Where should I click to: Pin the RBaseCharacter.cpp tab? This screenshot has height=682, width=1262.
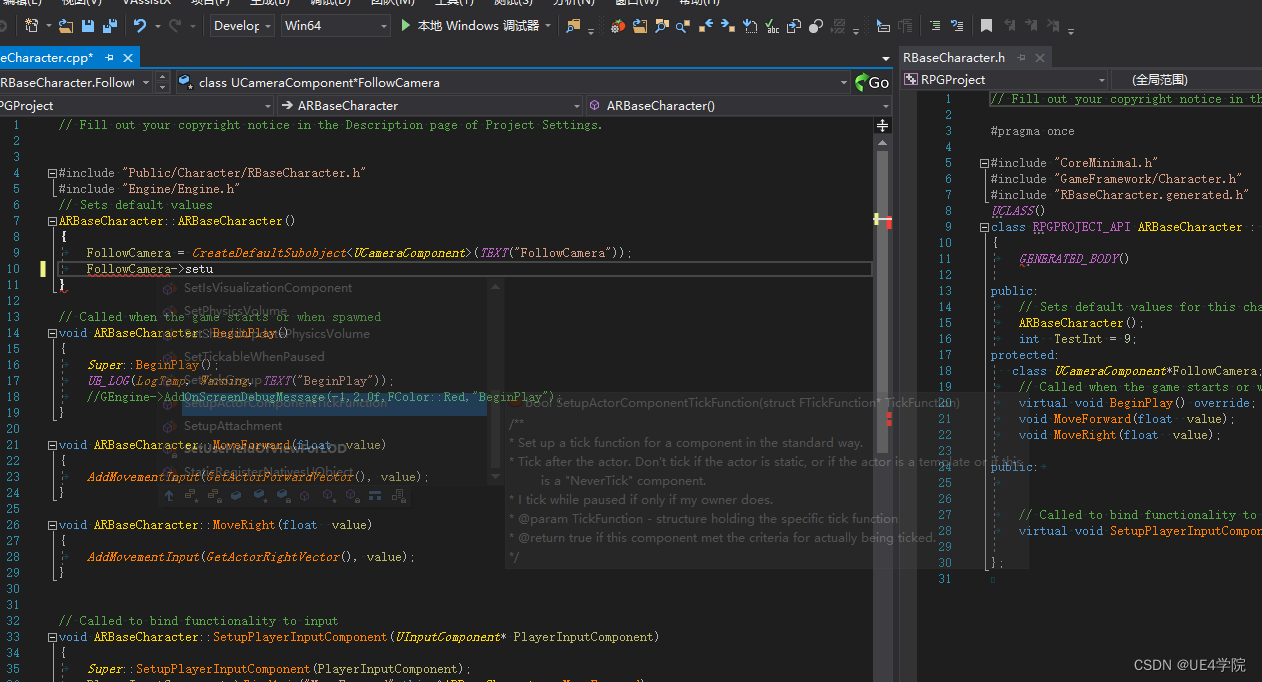tap(109, 58)
